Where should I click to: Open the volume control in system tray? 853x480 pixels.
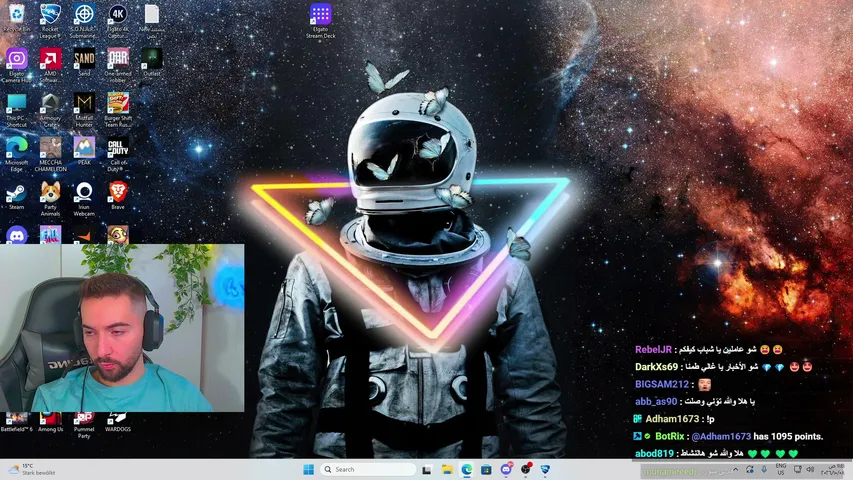pyautogui.click(x=810, y=469)
